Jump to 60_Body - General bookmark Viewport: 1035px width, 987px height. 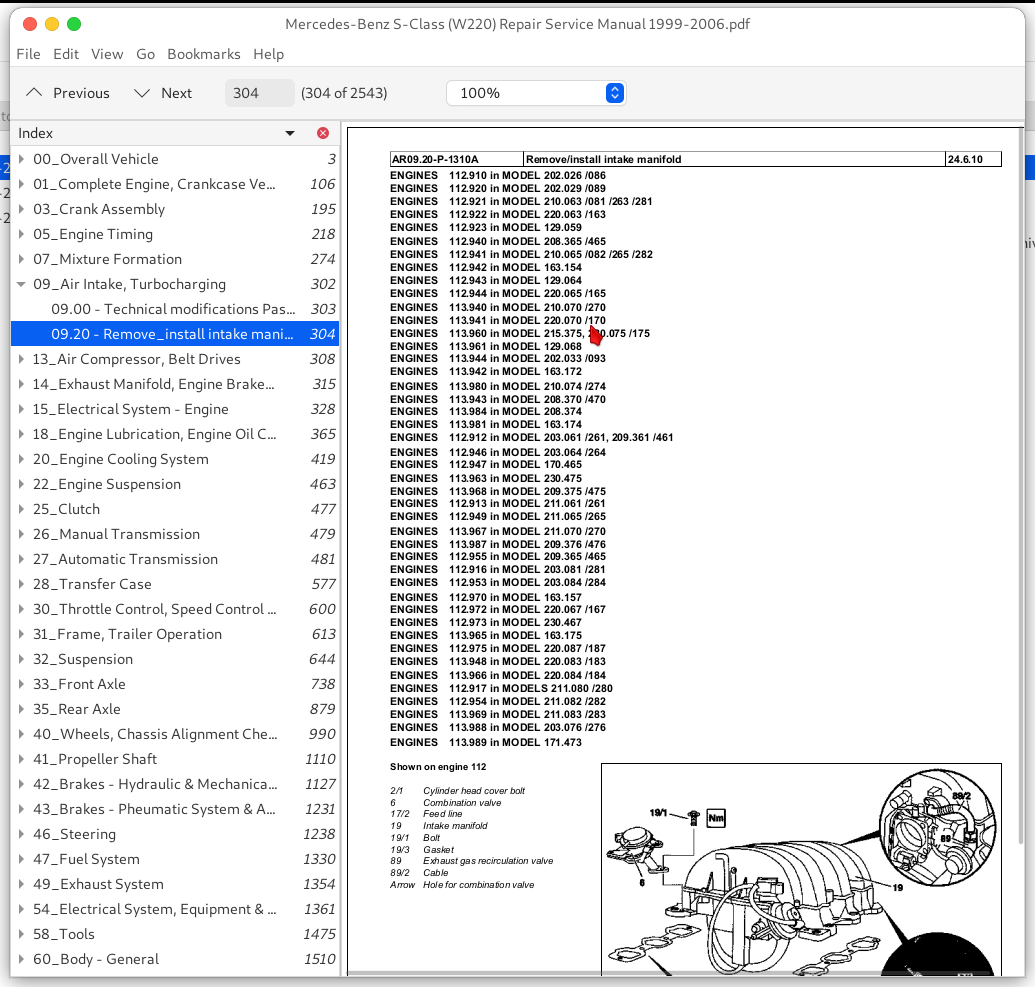pyautogui.click(x=95, y=959)
